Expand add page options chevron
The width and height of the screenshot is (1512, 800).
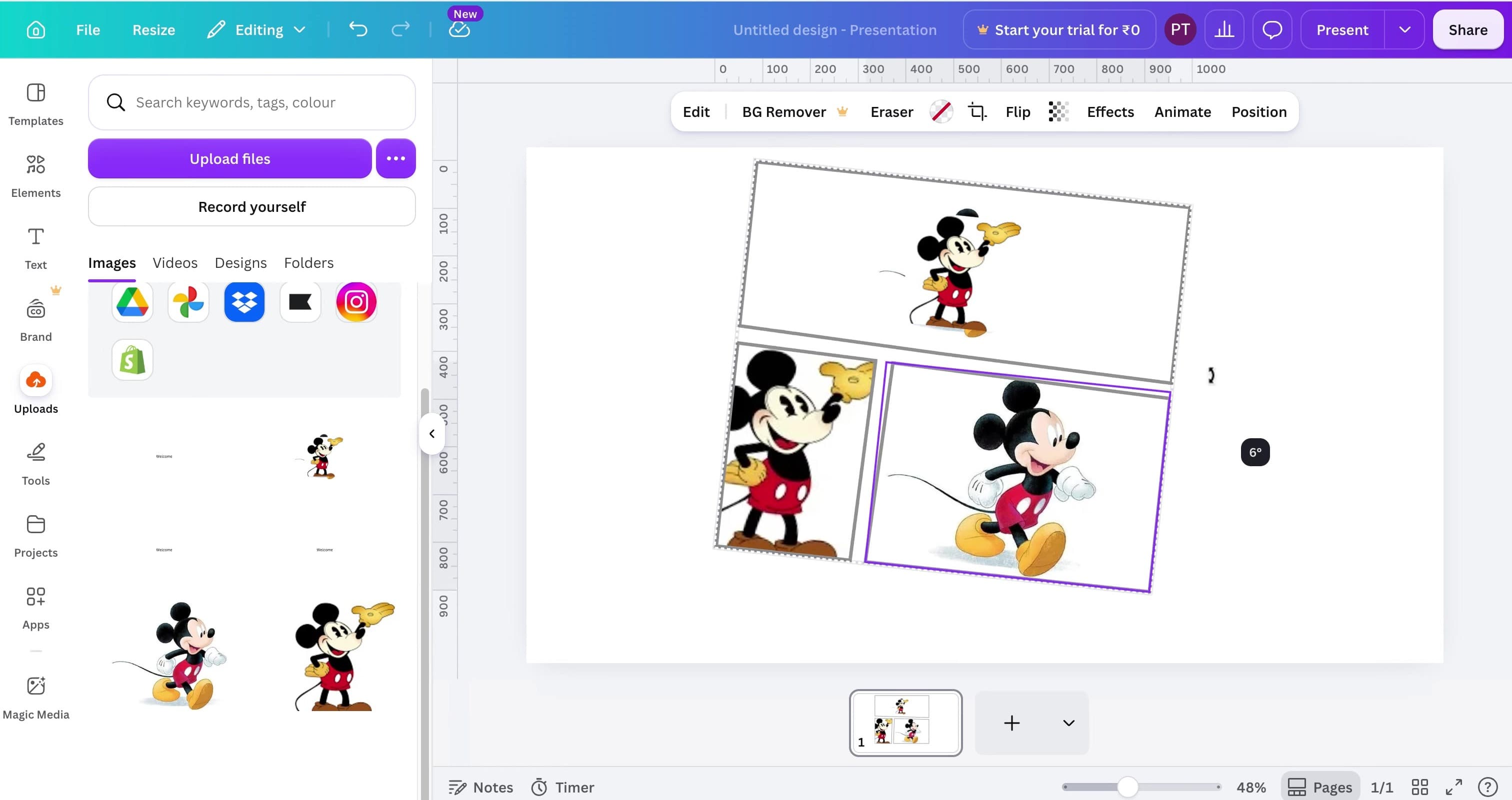tap(1069, 723)
